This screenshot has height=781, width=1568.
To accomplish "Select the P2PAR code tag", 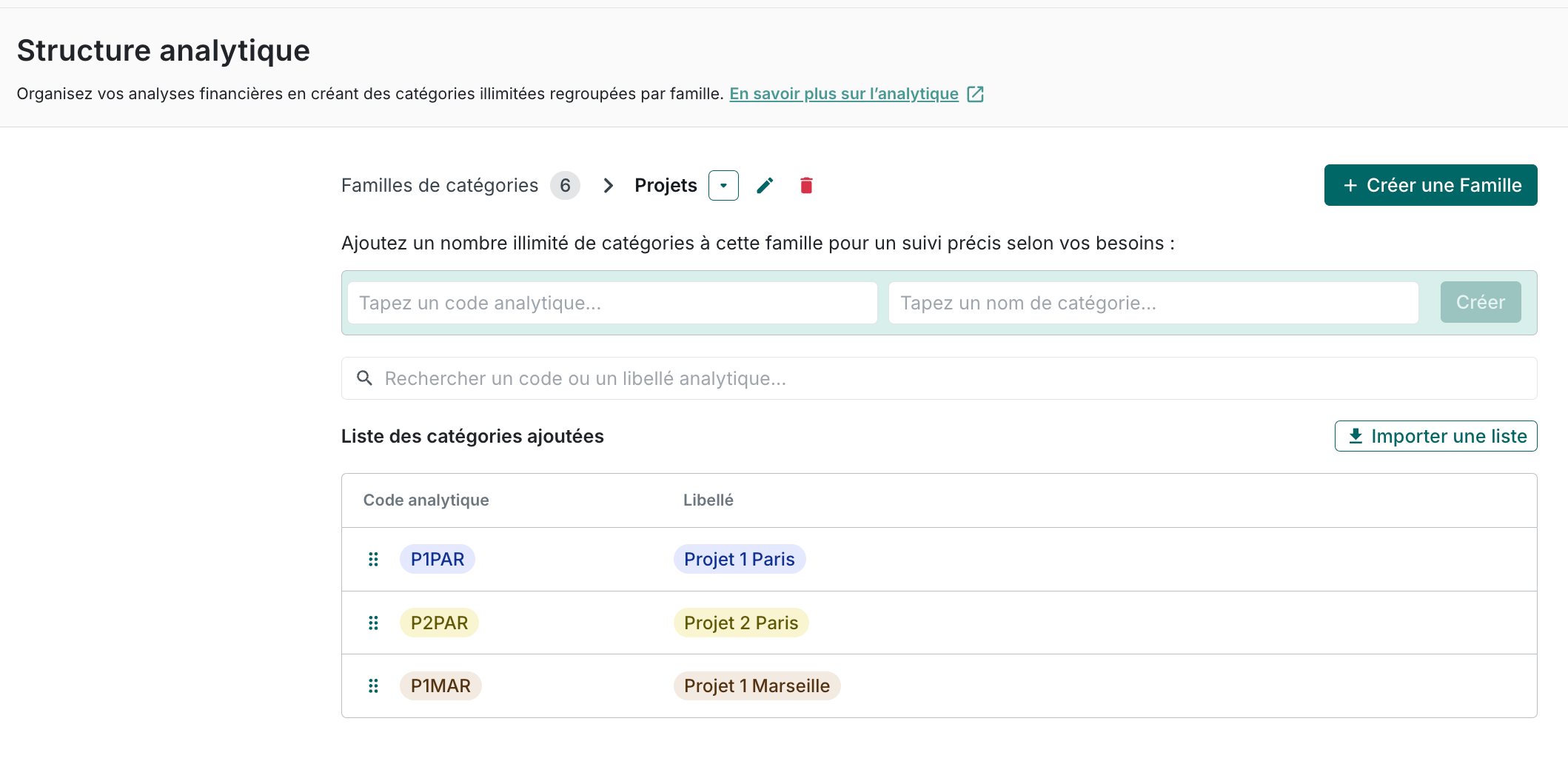I will (439, 623).
